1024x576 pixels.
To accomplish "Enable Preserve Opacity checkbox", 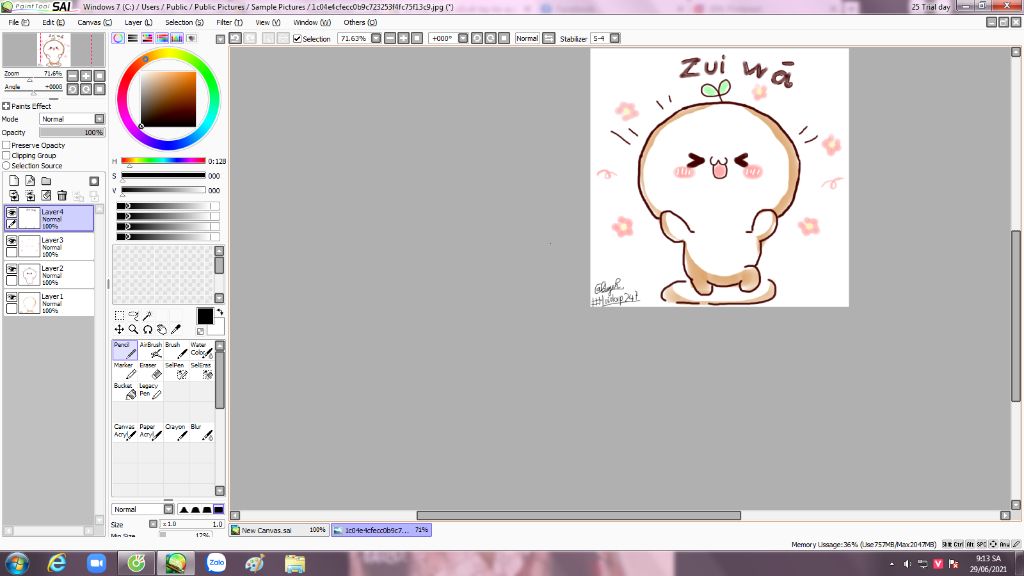I will point(7,145).
